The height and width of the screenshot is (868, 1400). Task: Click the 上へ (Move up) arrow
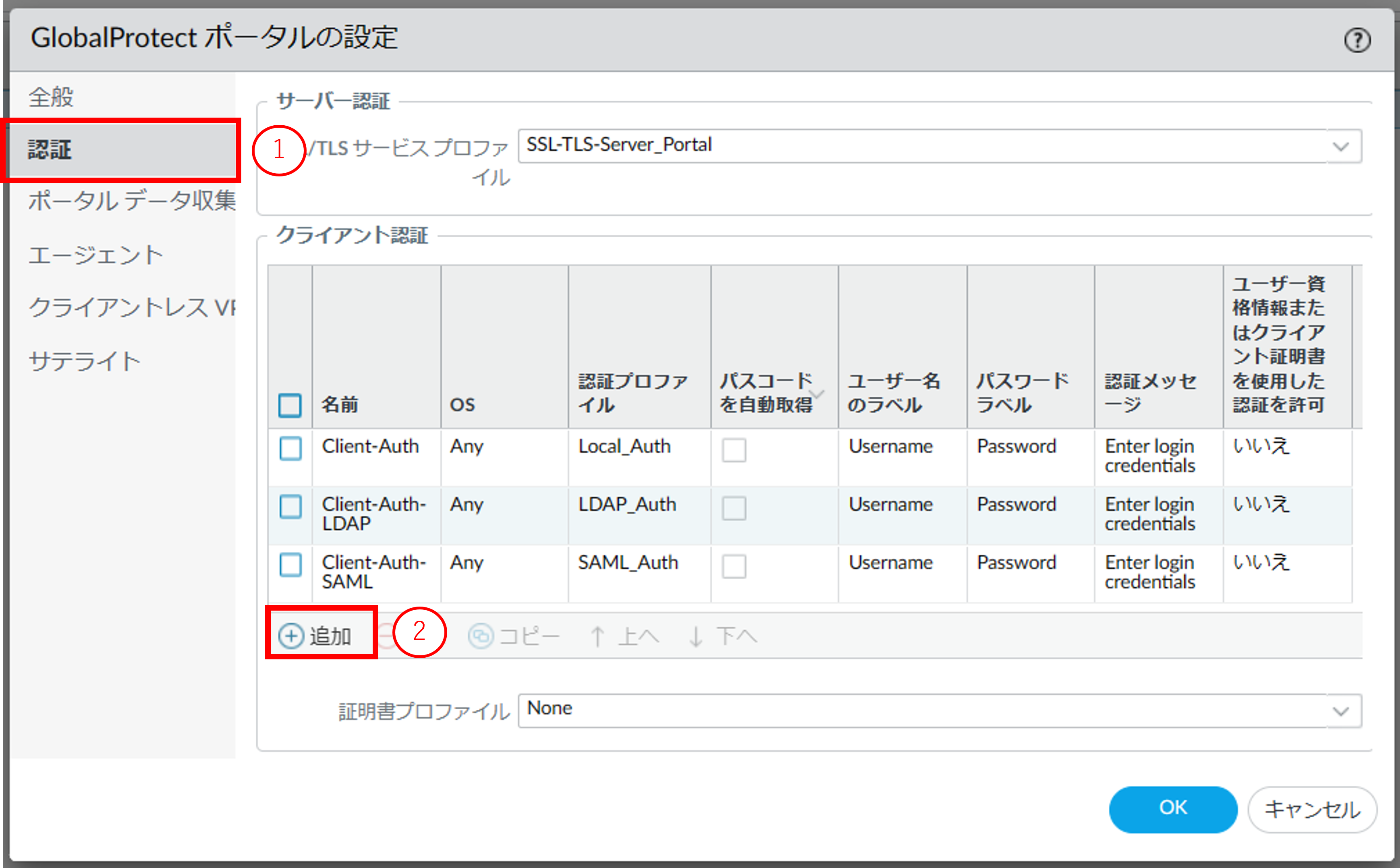tap(597, 636)
